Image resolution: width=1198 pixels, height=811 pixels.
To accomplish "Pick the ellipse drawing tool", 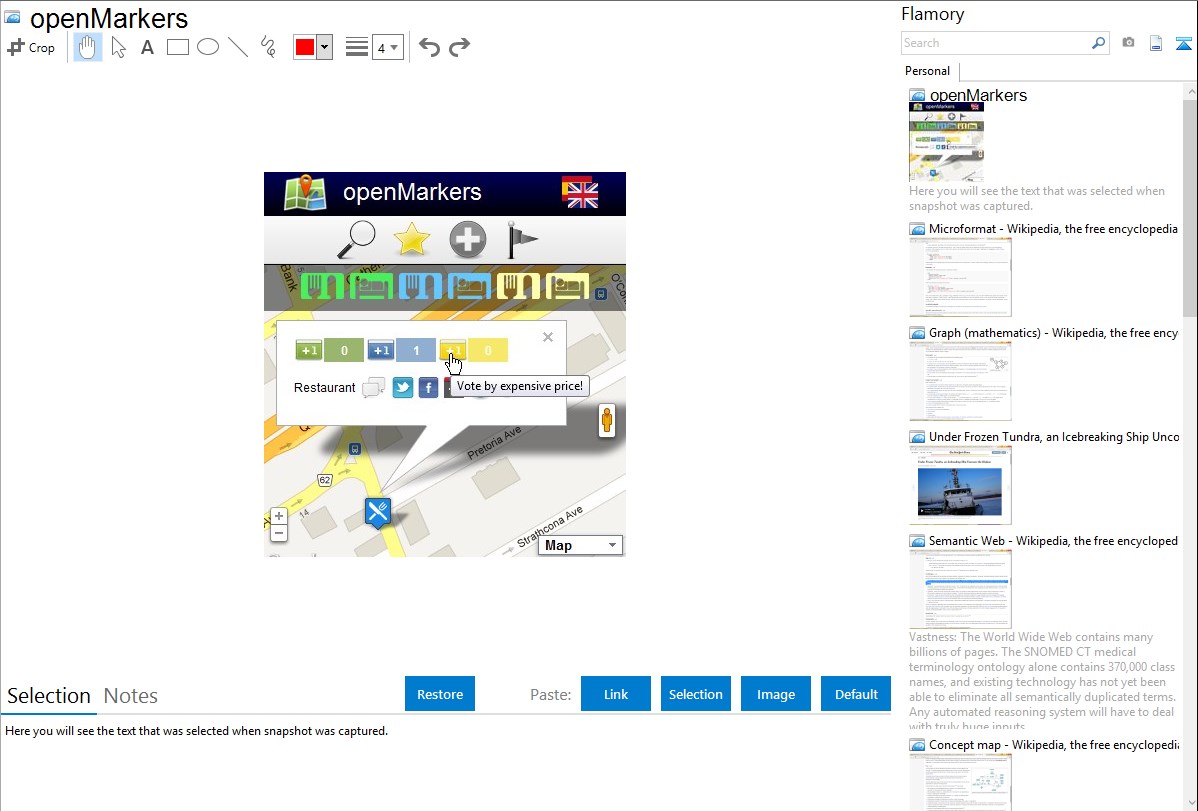I will tap(208, 47).
